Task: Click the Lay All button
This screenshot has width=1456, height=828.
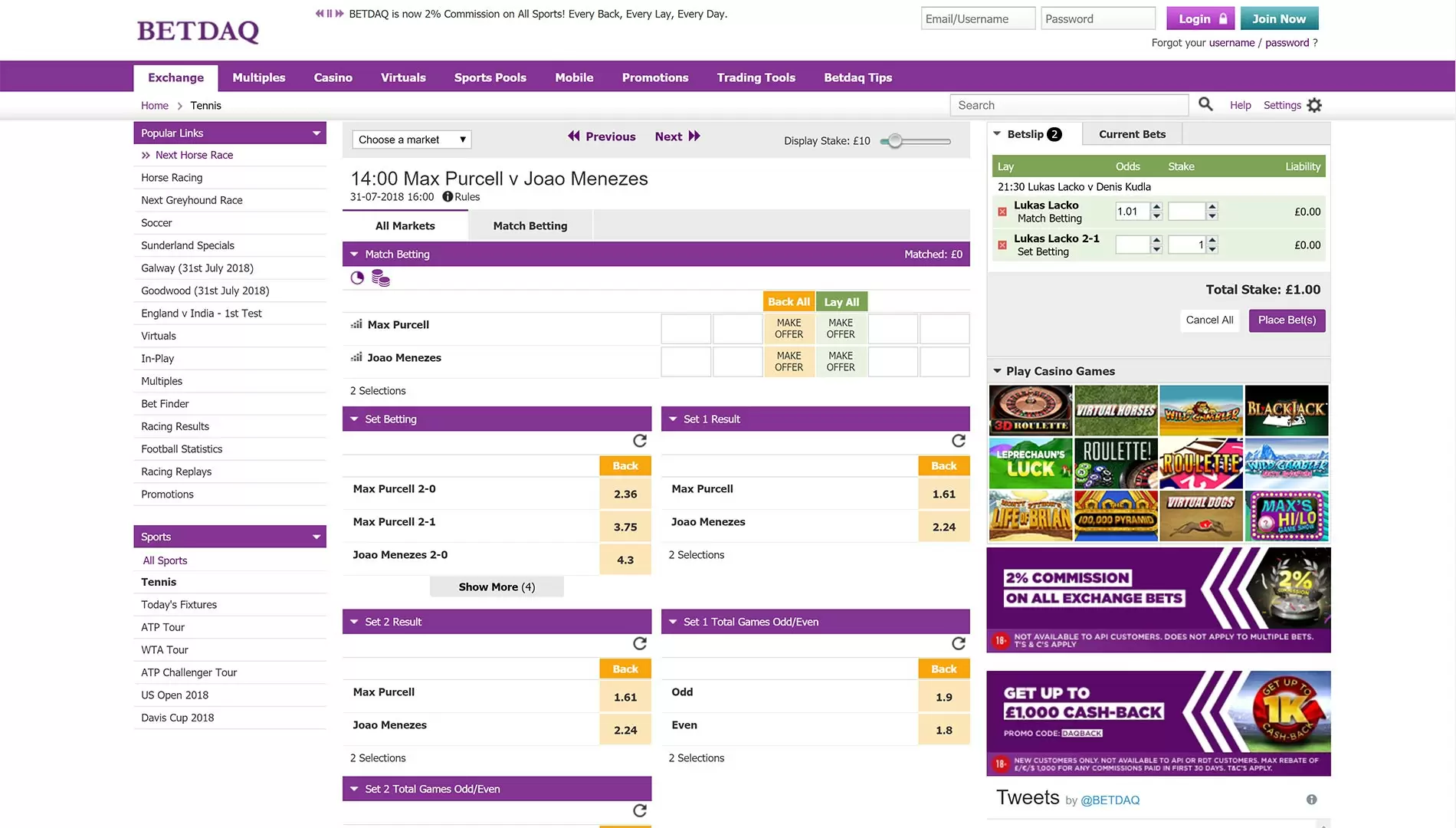Action: click(841, 302)
